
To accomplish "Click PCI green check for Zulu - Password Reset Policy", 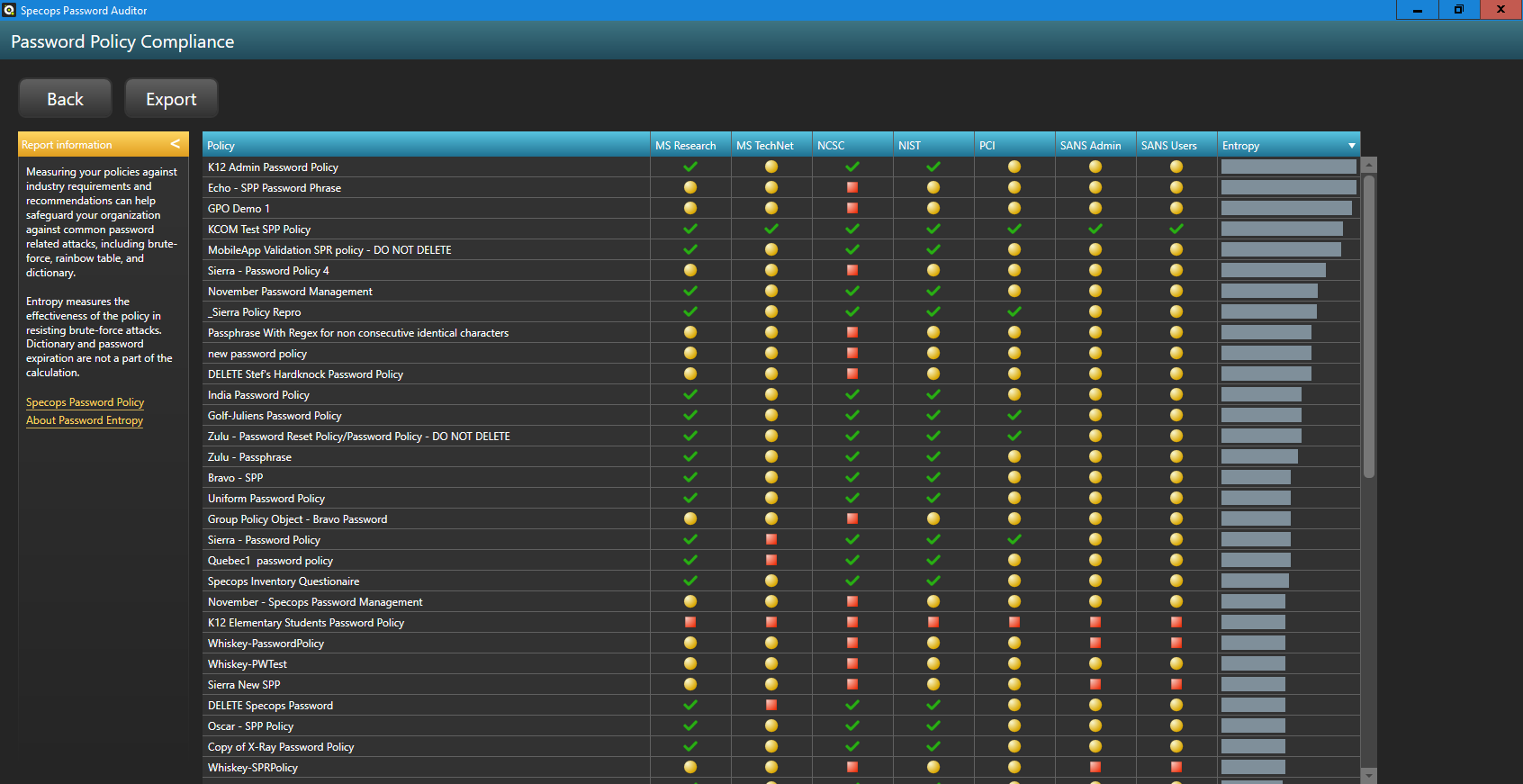I will (x=1014, y=436).
